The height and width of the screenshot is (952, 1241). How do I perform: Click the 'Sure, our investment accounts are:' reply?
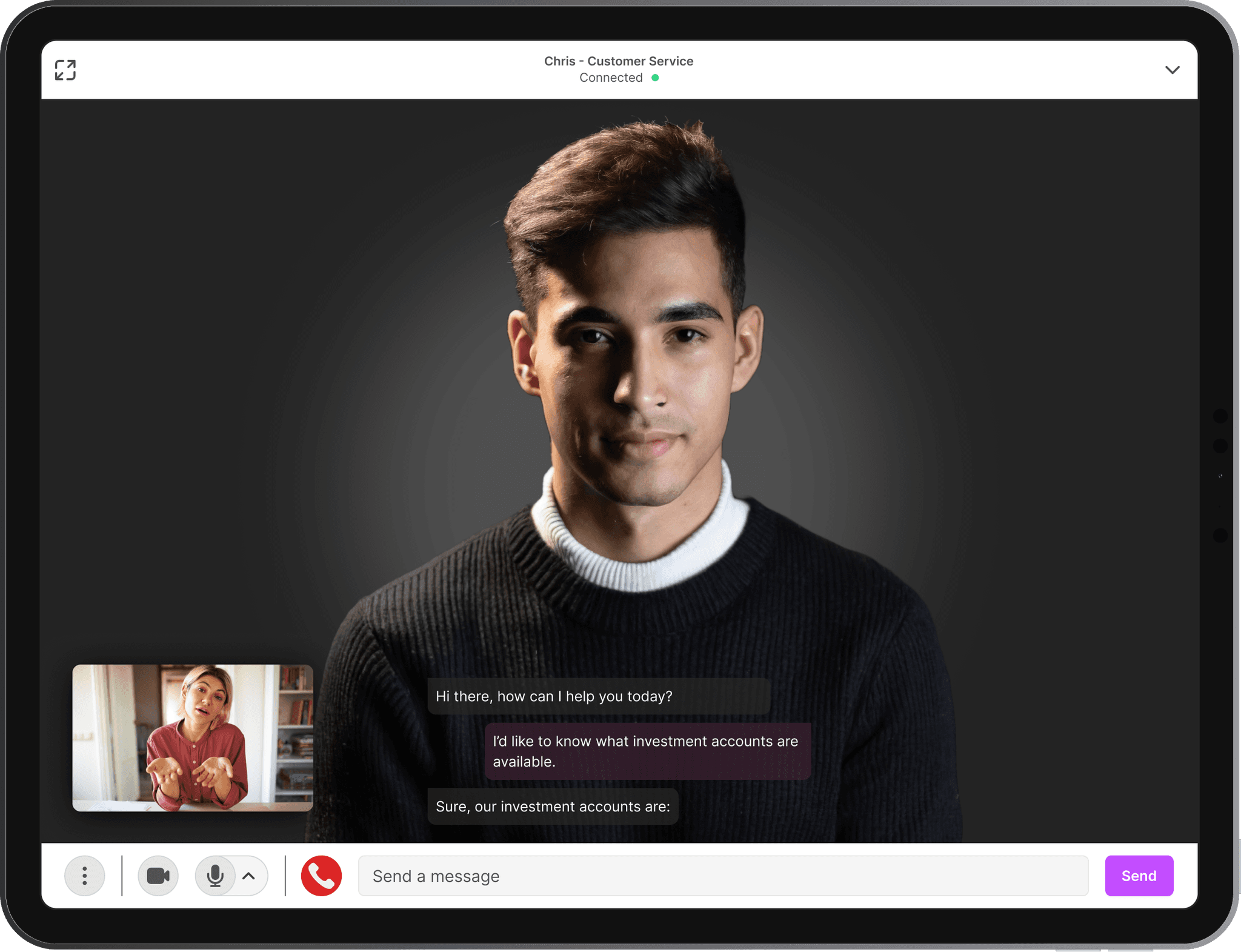(553, 807)
